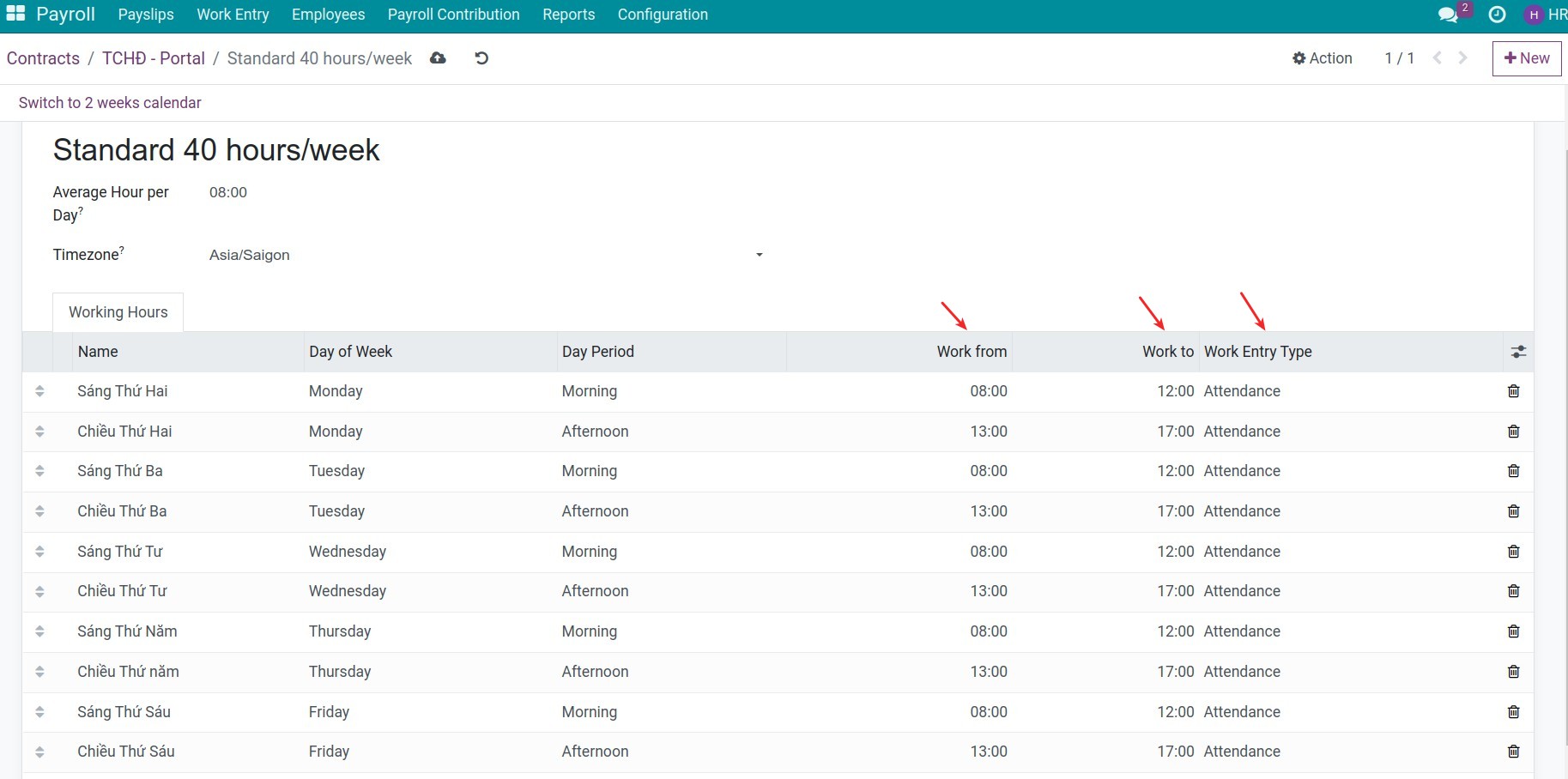Delete the Sáng Thứ Sáu row
The width and height of the screenshot is (1568, 779).
coord(1514,712)
